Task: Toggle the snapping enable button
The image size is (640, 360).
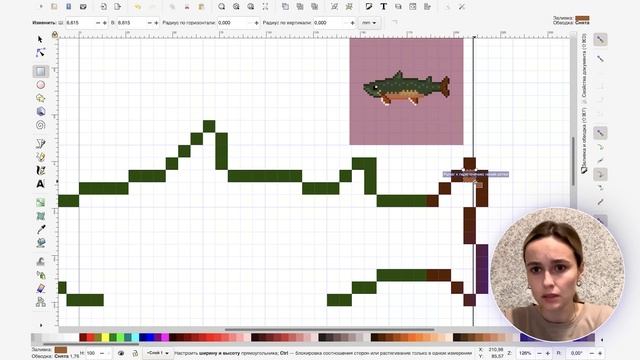Action: coord(600,40)
